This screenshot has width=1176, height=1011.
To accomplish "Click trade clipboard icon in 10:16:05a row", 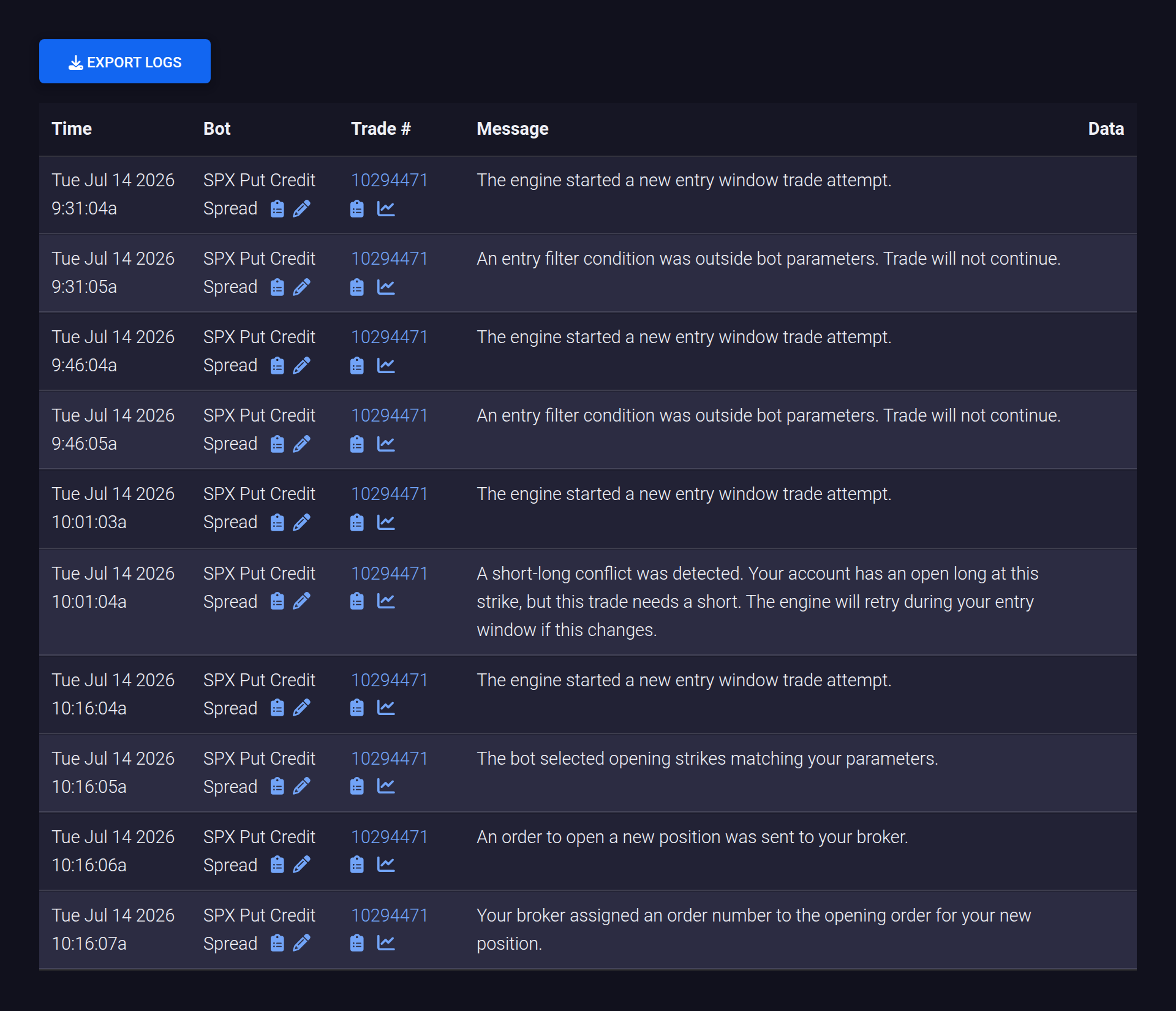I will click(357, 786).
